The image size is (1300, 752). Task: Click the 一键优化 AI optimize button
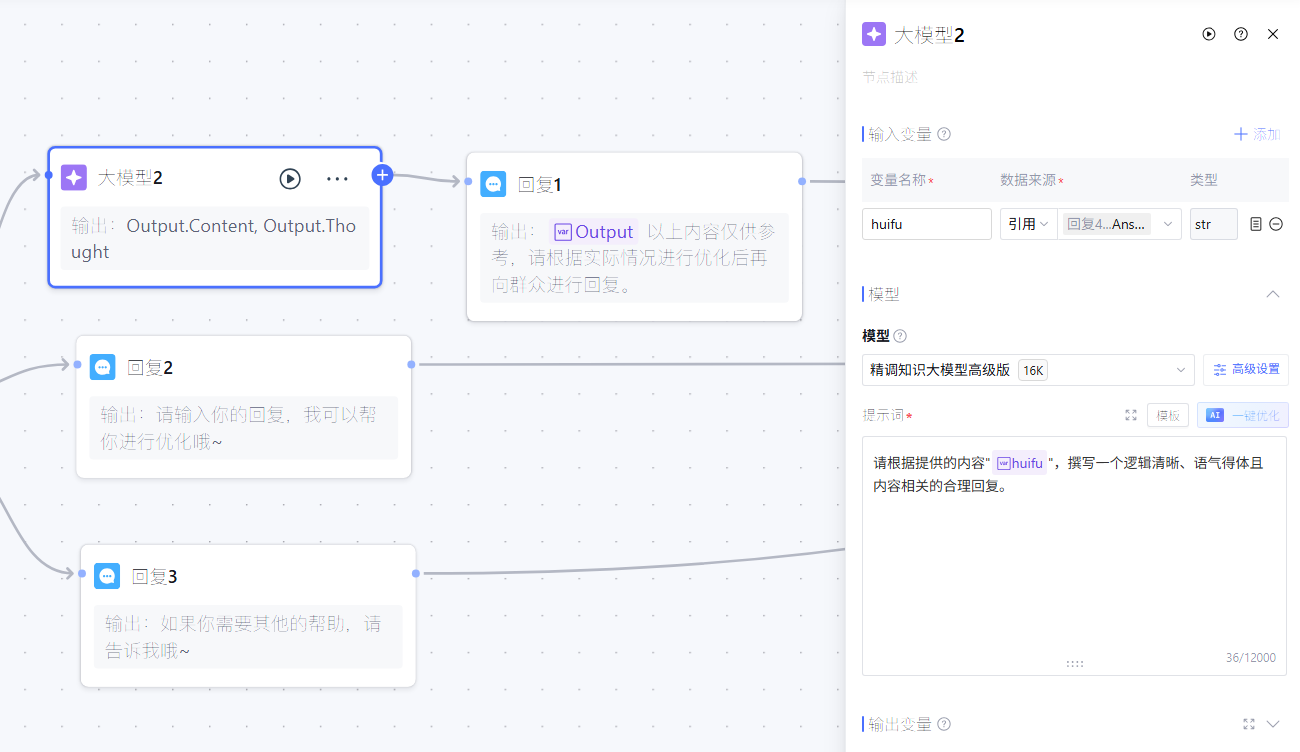click(1242, 415)
